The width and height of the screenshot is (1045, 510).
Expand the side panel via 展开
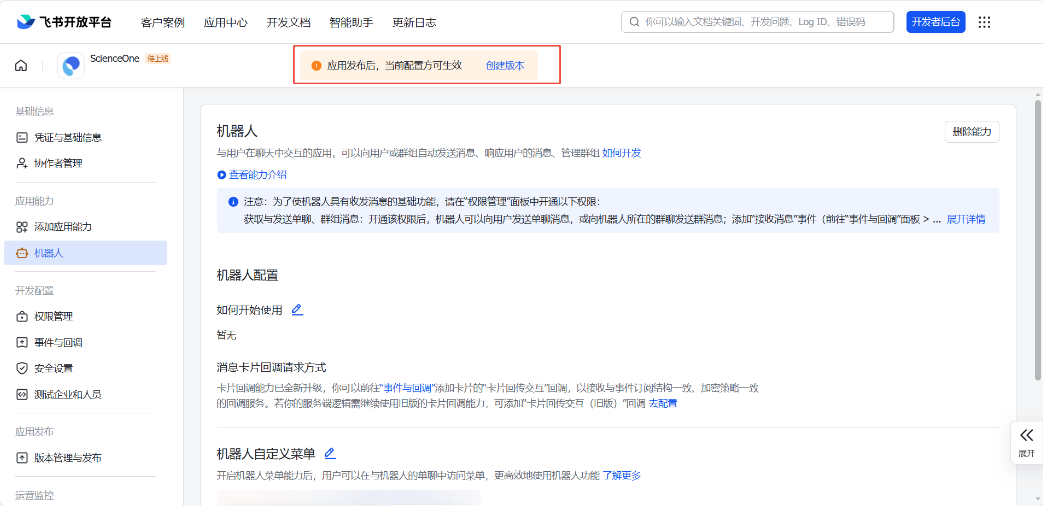point(1027,442)
